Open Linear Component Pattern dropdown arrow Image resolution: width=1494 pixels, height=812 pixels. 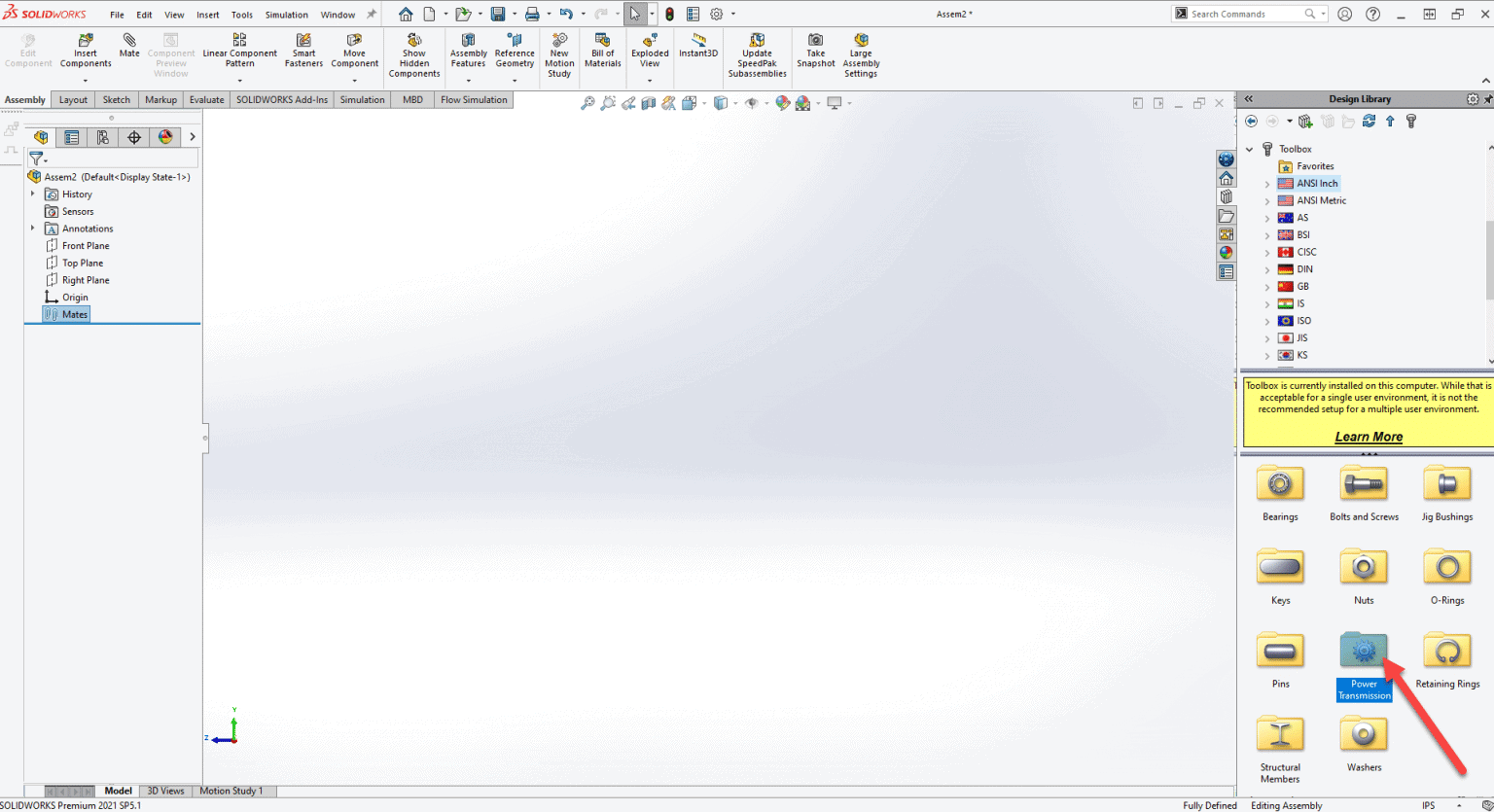click(x=239, y=80)
